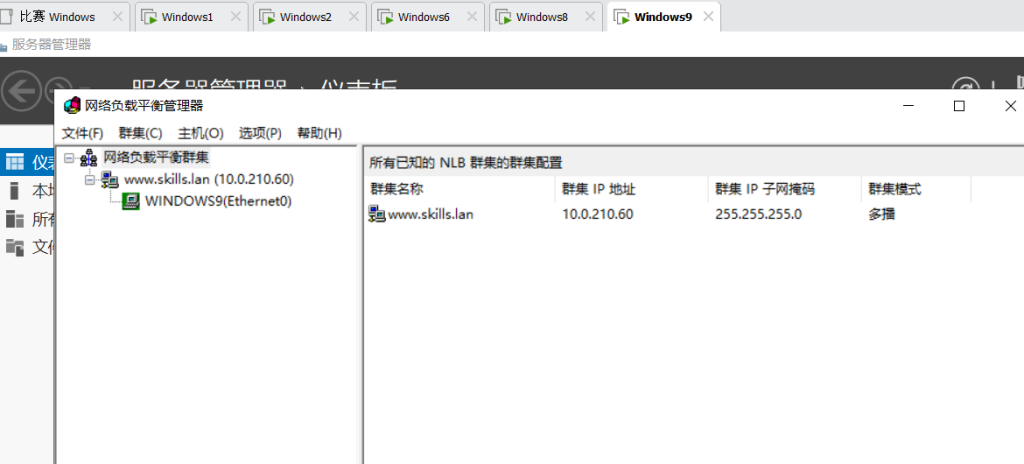Image resolution: width=1024 pixels, height=464 pixels.
Task: Sort by the 群集 IP 地址 column header
Action: click(598, 189)
